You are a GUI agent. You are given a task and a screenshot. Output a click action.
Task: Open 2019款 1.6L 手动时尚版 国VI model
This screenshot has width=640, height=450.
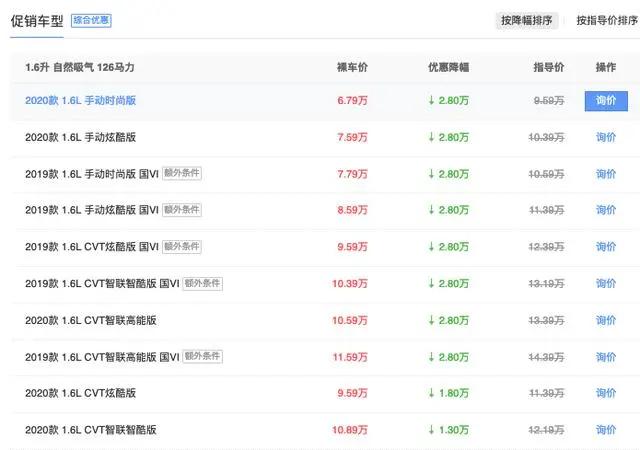[92, 174]
